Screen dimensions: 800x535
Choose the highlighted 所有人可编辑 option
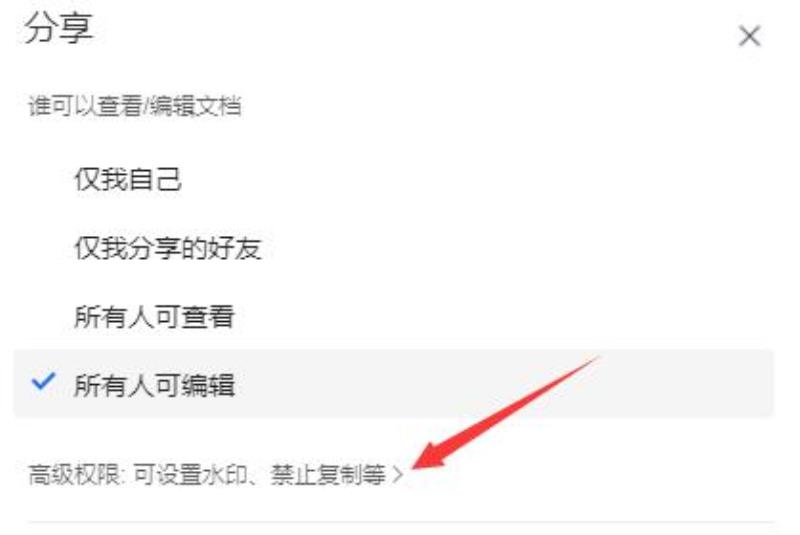pos(393,384)
